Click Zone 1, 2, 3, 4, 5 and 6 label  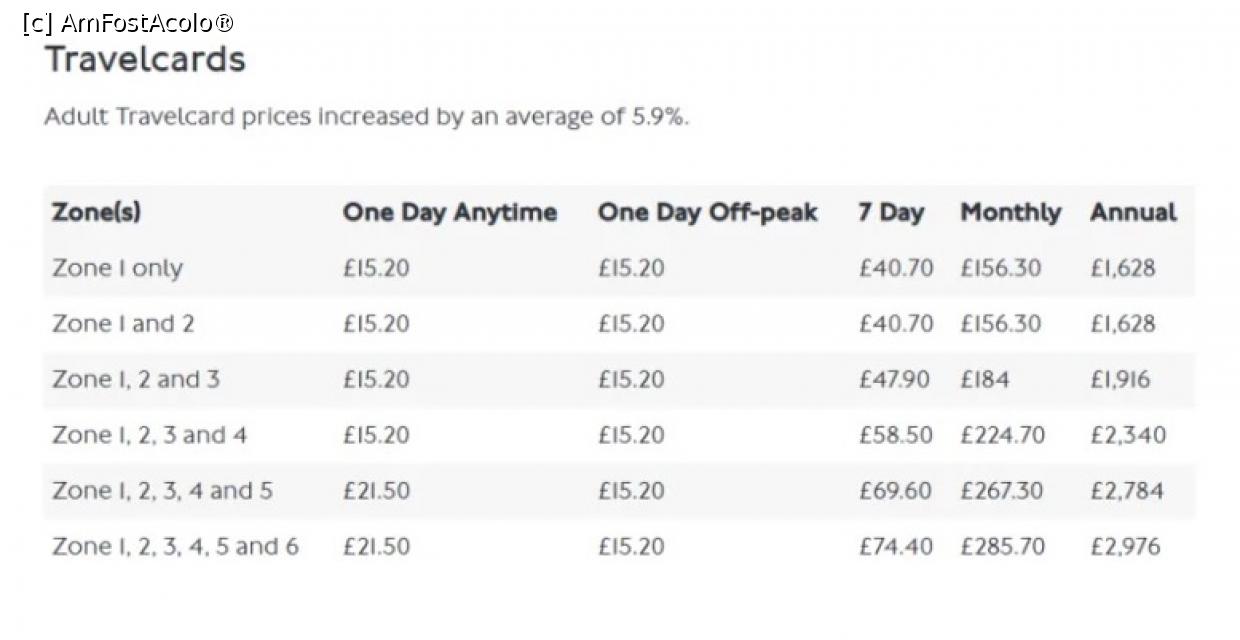coord(175,547)
